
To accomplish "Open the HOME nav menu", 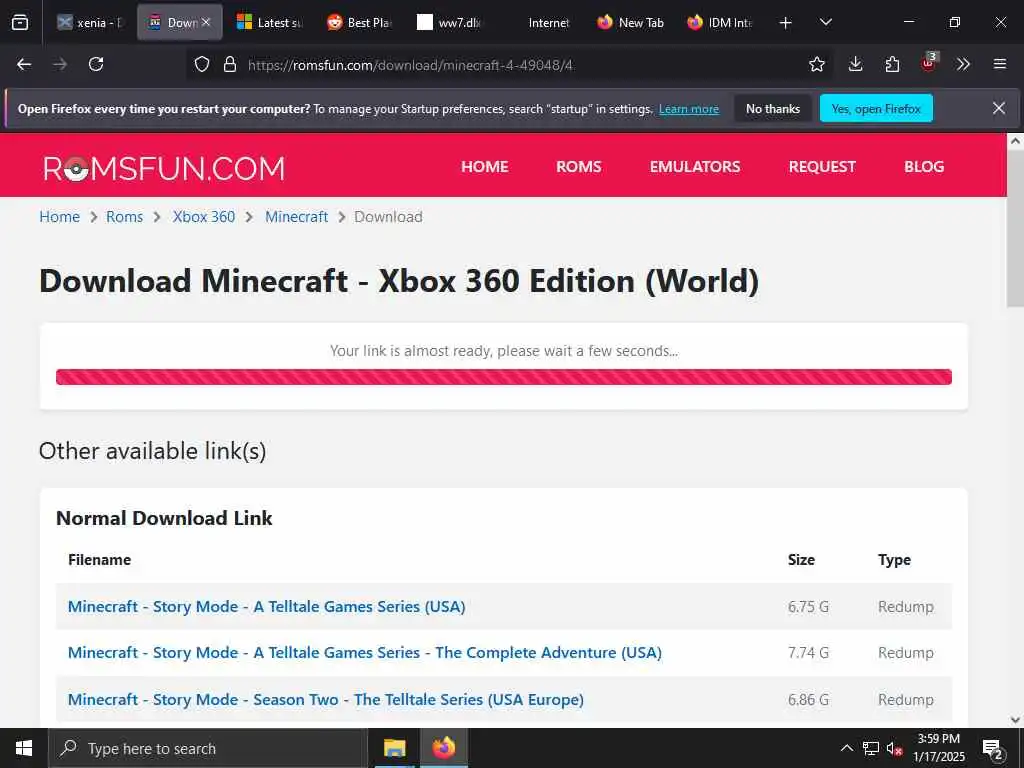I will [485, 167].
